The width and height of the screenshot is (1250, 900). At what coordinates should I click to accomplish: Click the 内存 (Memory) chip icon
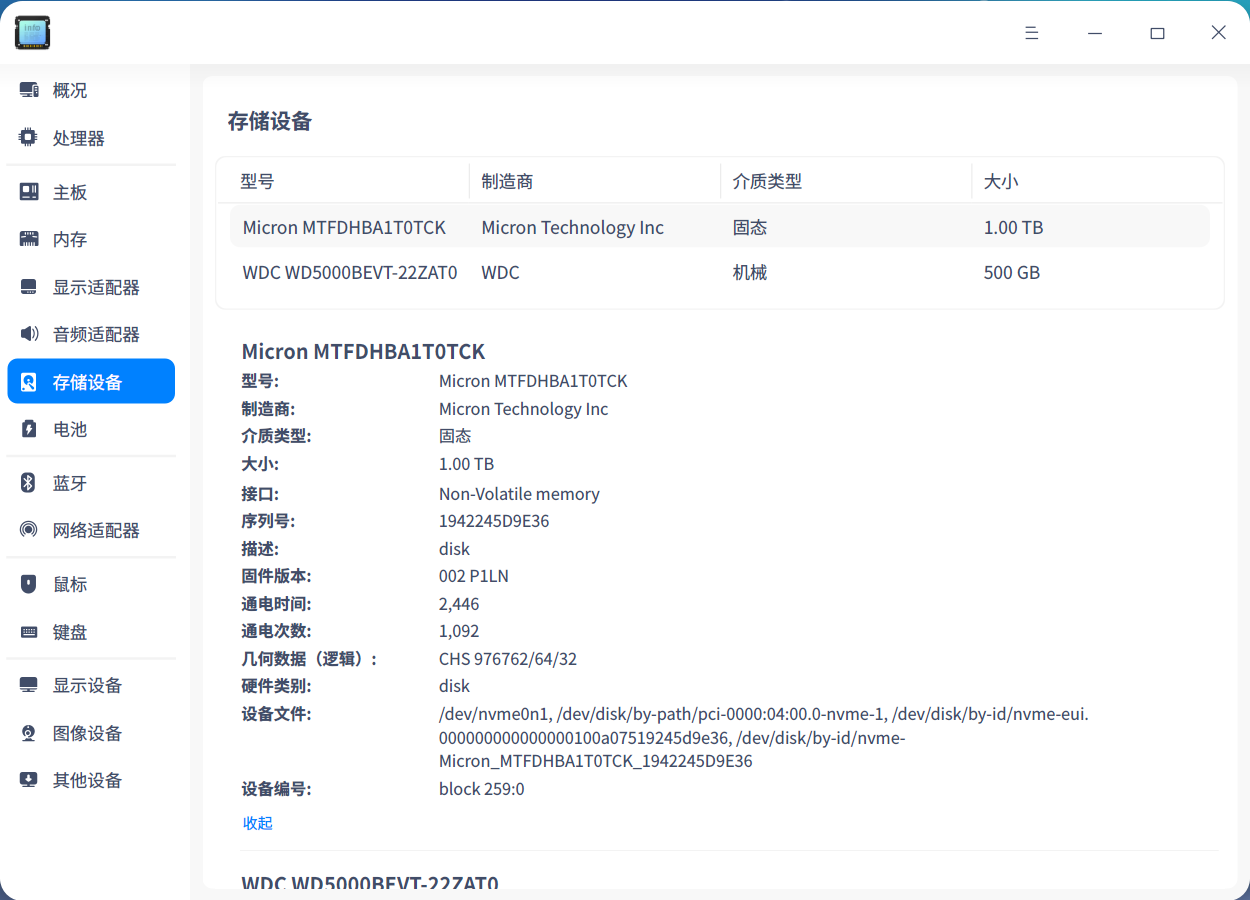click(28, 239)
